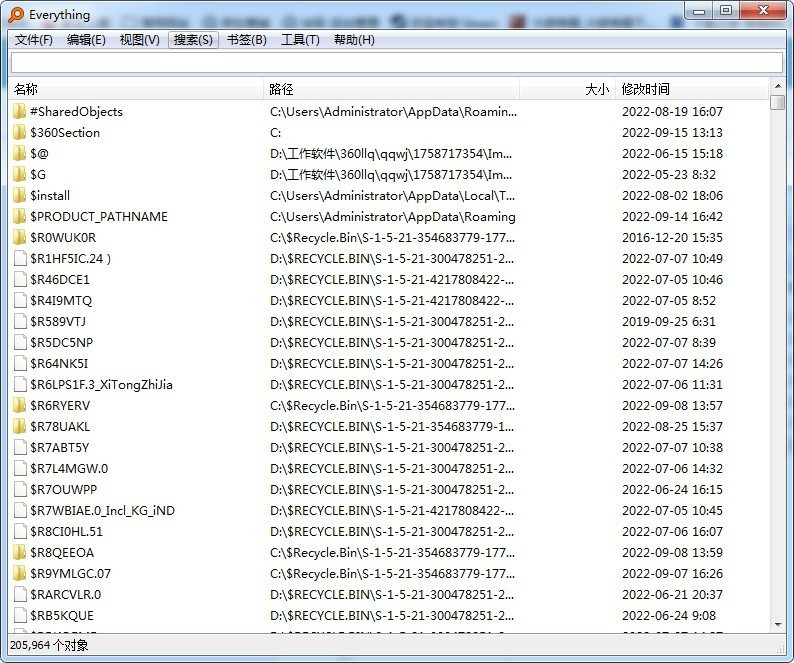Select the $R6LPS1F.3_XiTongZhiJia name text
794x663 pixels.
pyautogui.click(x=101, y=385)
